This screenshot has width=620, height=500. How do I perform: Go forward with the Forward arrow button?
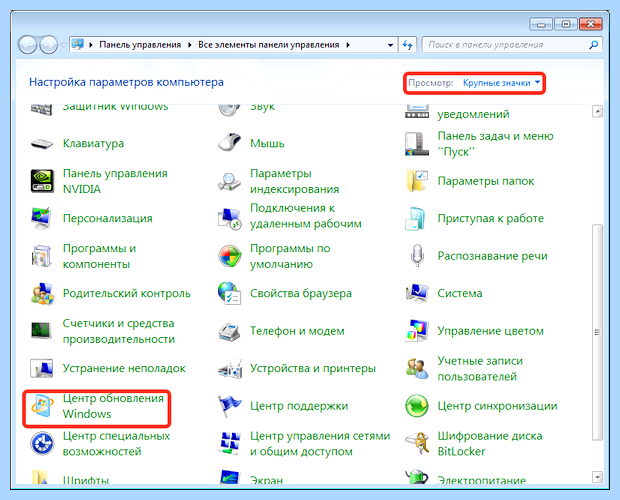pyautogui.click(x=49, y=45)
